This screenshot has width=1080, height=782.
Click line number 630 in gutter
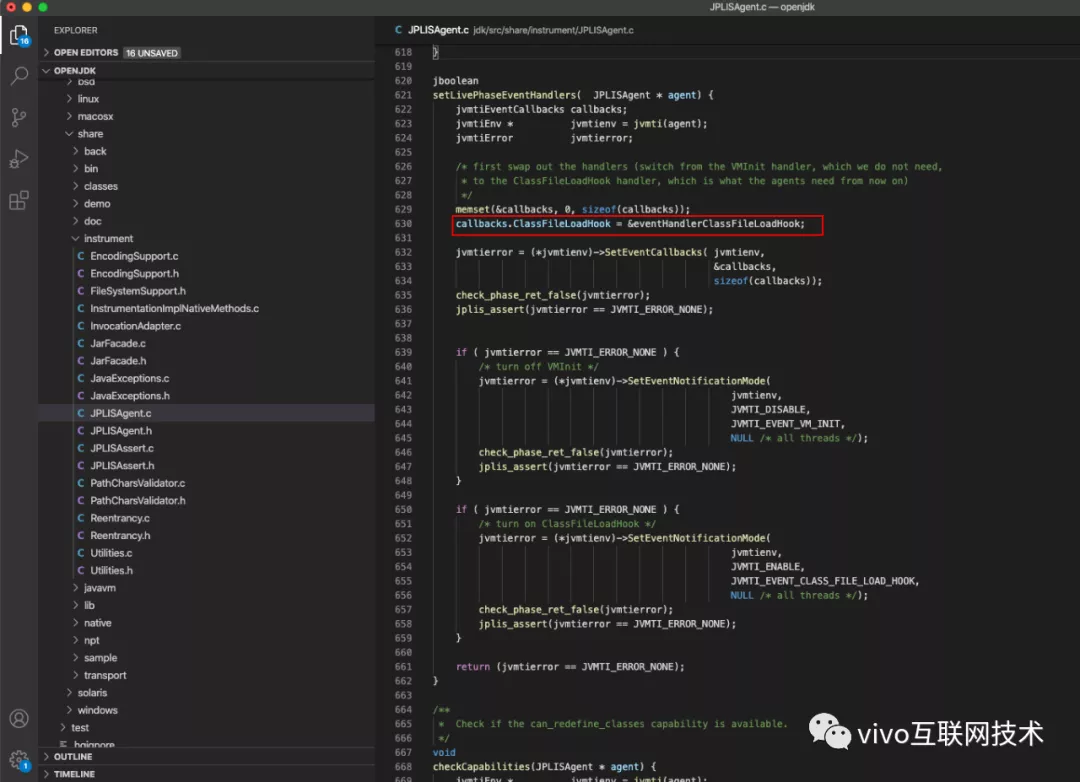(403, 223)
